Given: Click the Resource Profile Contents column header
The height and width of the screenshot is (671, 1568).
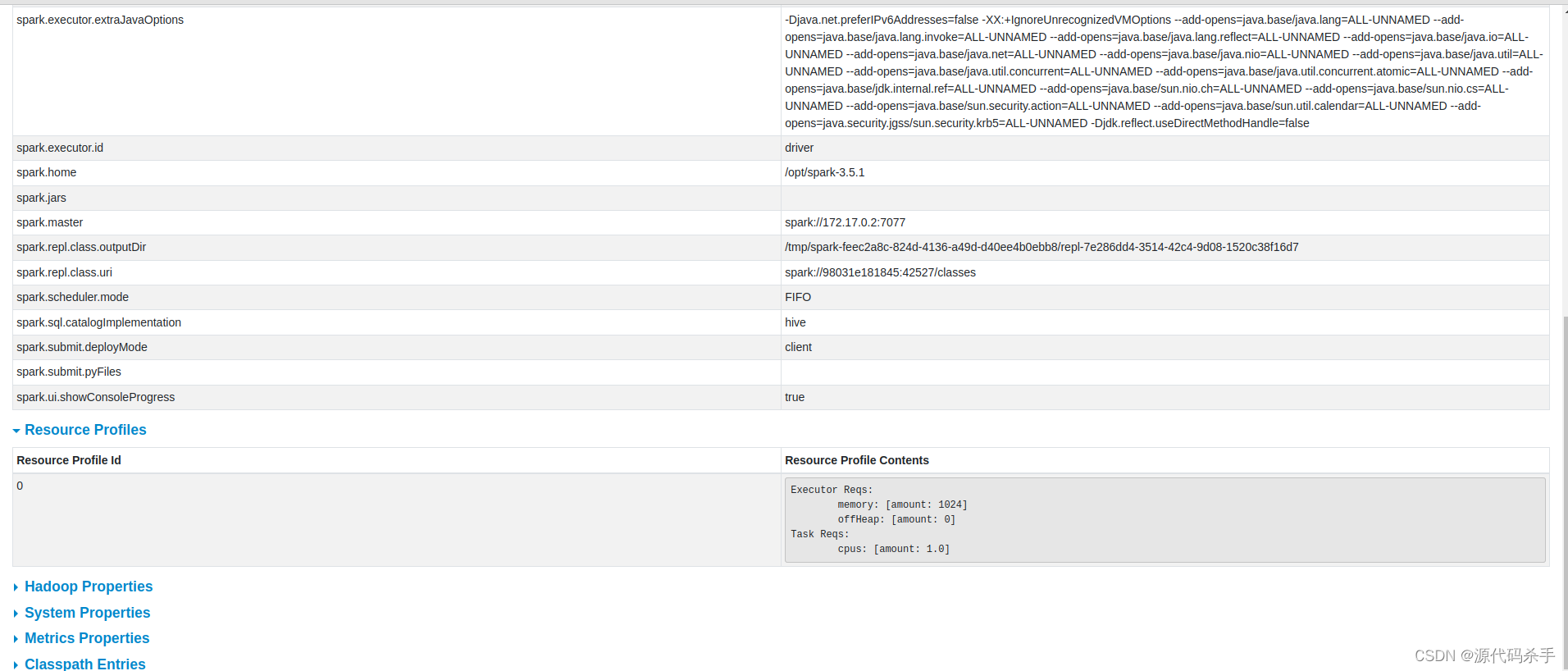Looking at the screenshot, I should click(x=857, y=460).
